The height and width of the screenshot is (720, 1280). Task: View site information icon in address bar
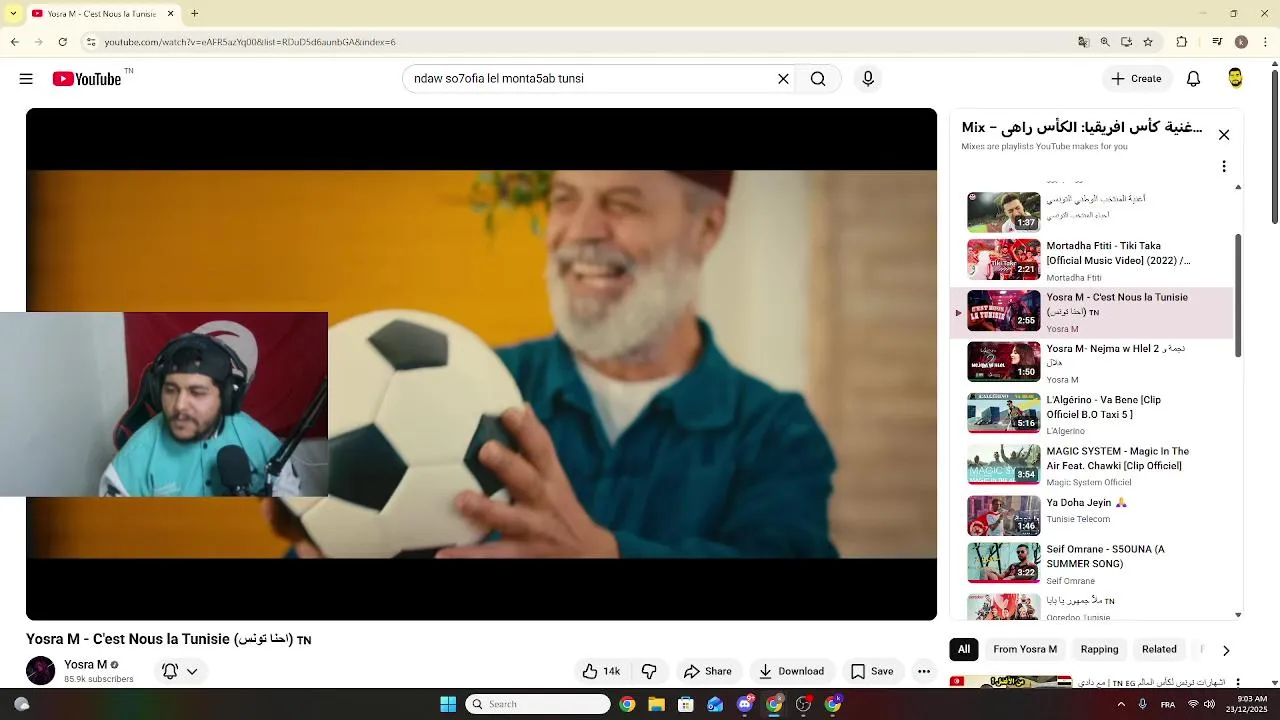click(x=90, y=42)
